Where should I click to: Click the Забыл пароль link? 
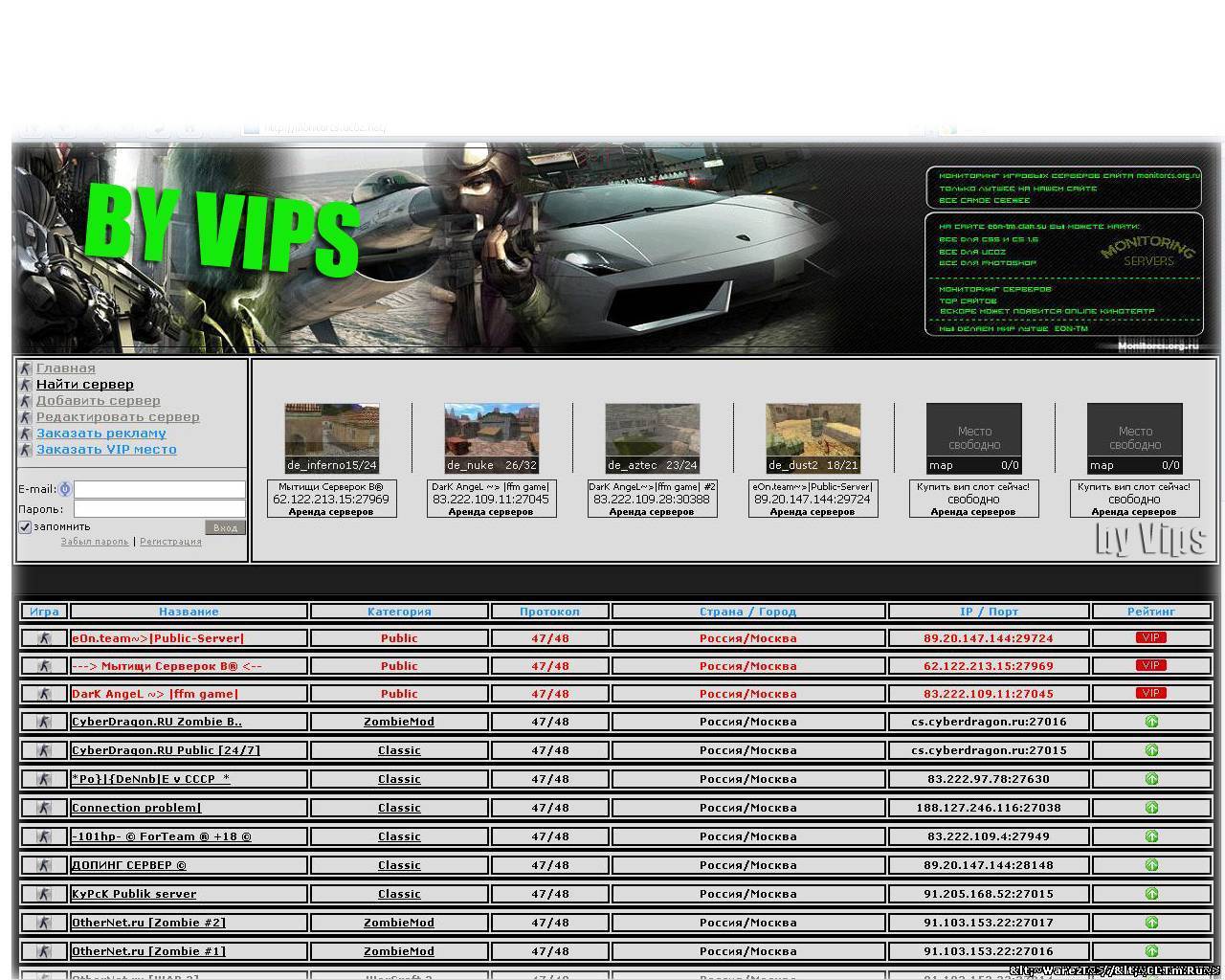(94, 542)
